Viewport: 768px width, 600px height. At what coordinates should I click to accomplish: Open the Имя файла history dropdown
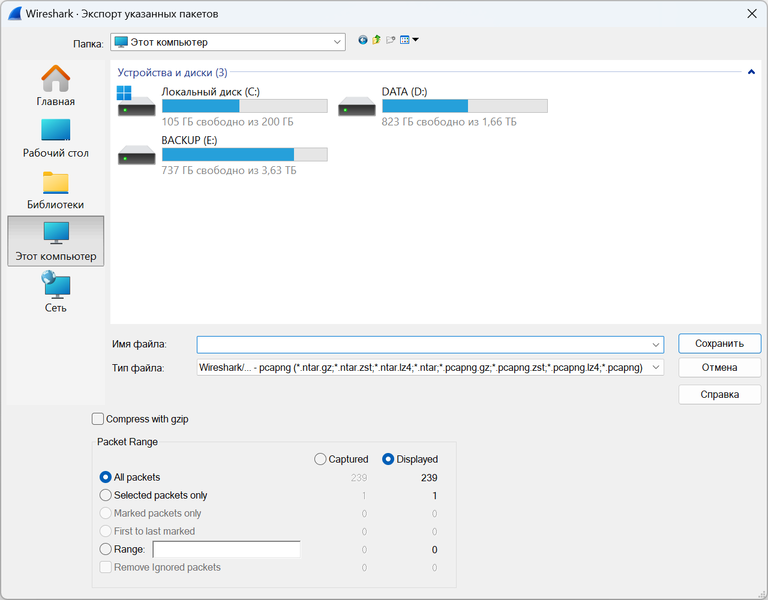pos(655,345)
